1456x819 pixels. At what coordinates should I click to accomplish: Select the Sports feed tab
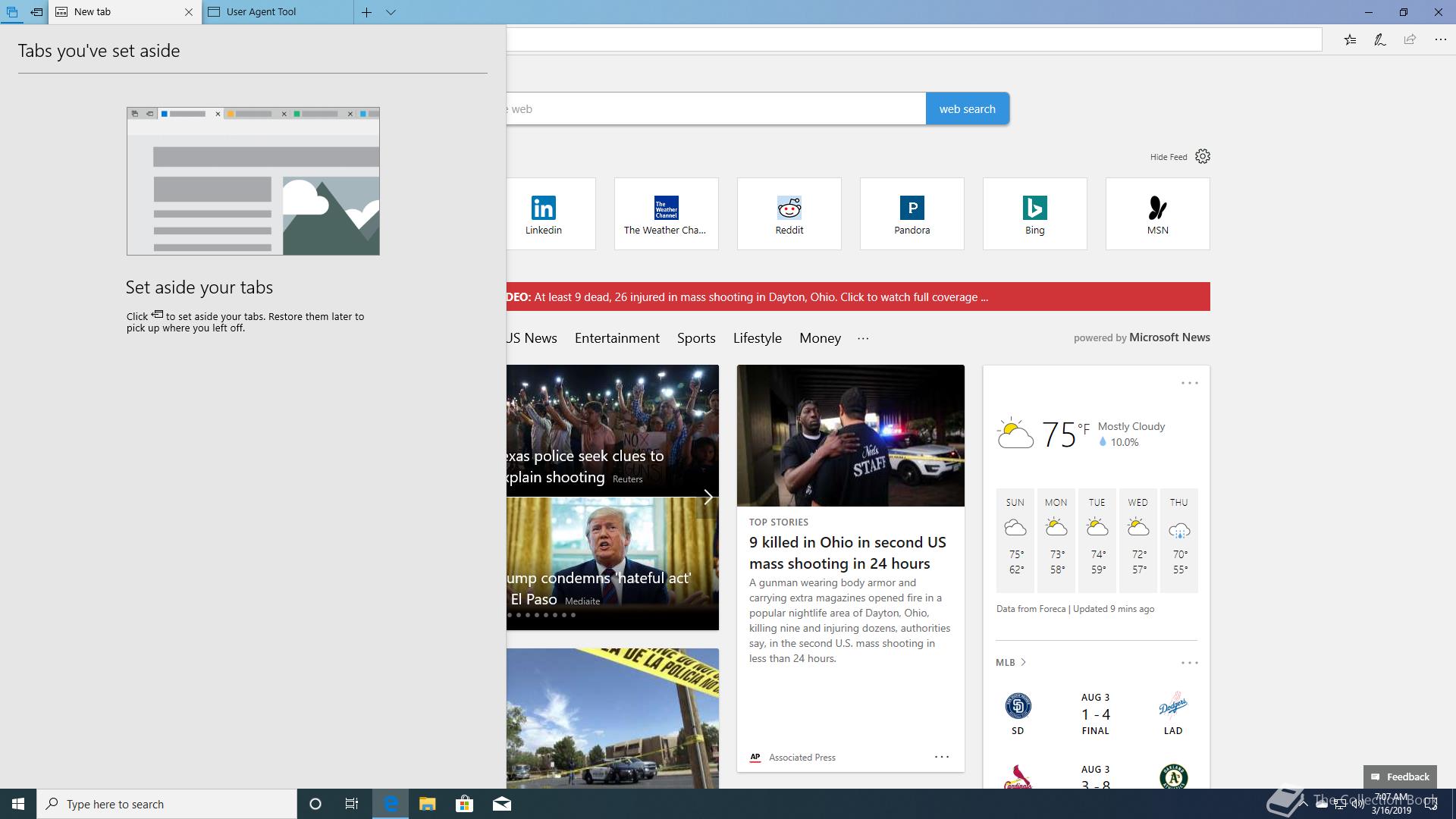tap(696, 338)
